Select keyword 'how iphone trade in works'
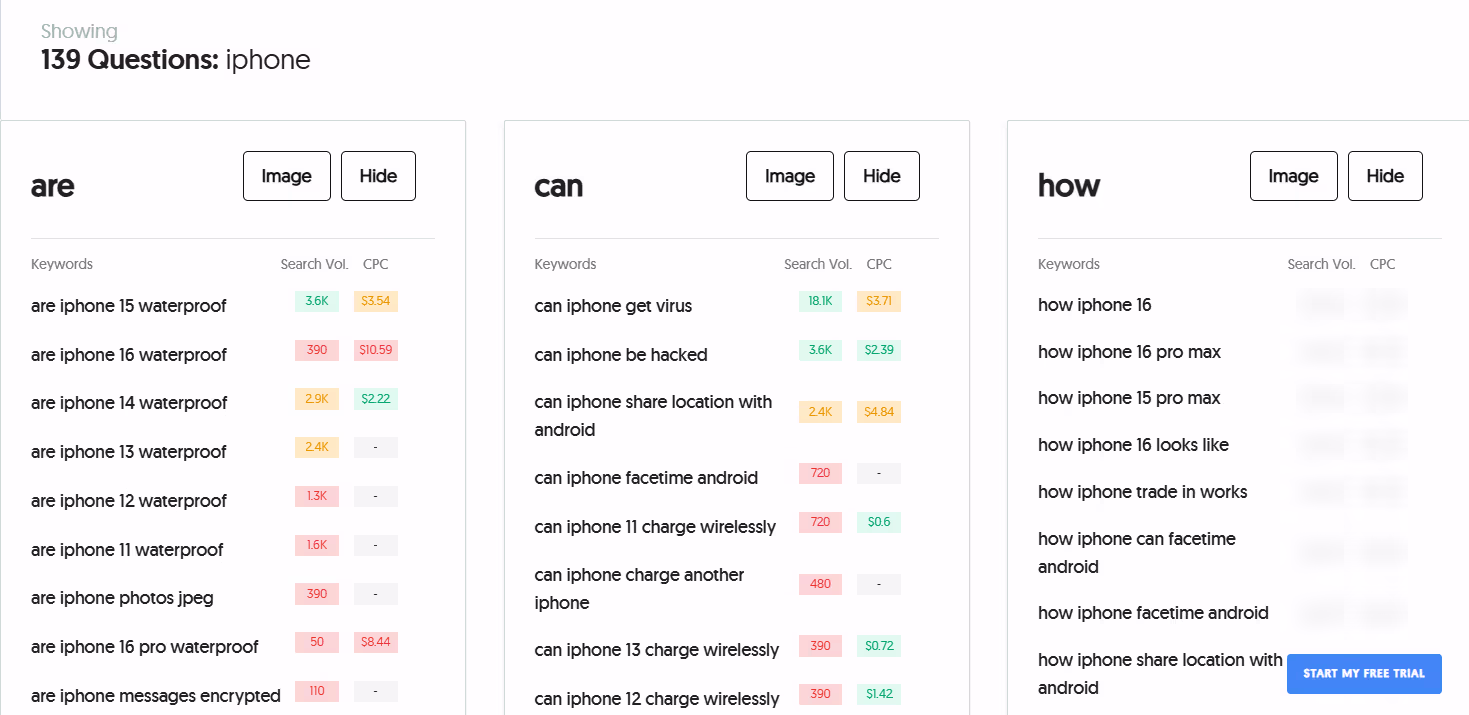This screenshot has height=715, width=1469. [x=1142, y=492]
